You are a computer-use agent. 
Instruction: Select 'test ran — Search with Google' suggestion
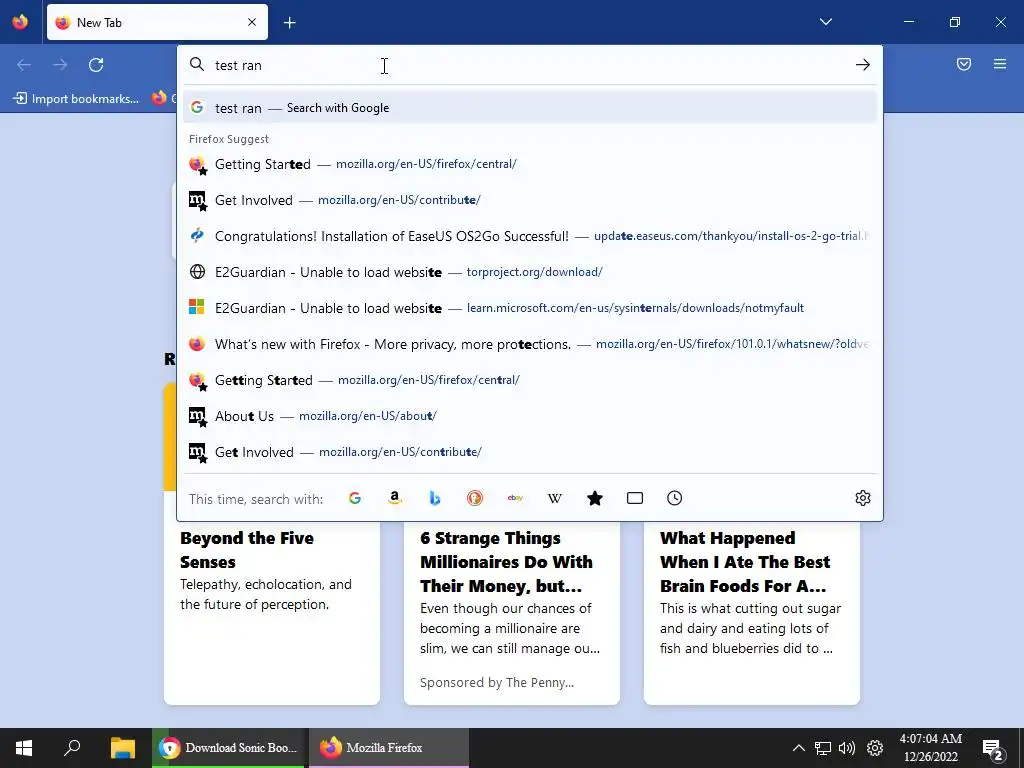tap(530, 108)
